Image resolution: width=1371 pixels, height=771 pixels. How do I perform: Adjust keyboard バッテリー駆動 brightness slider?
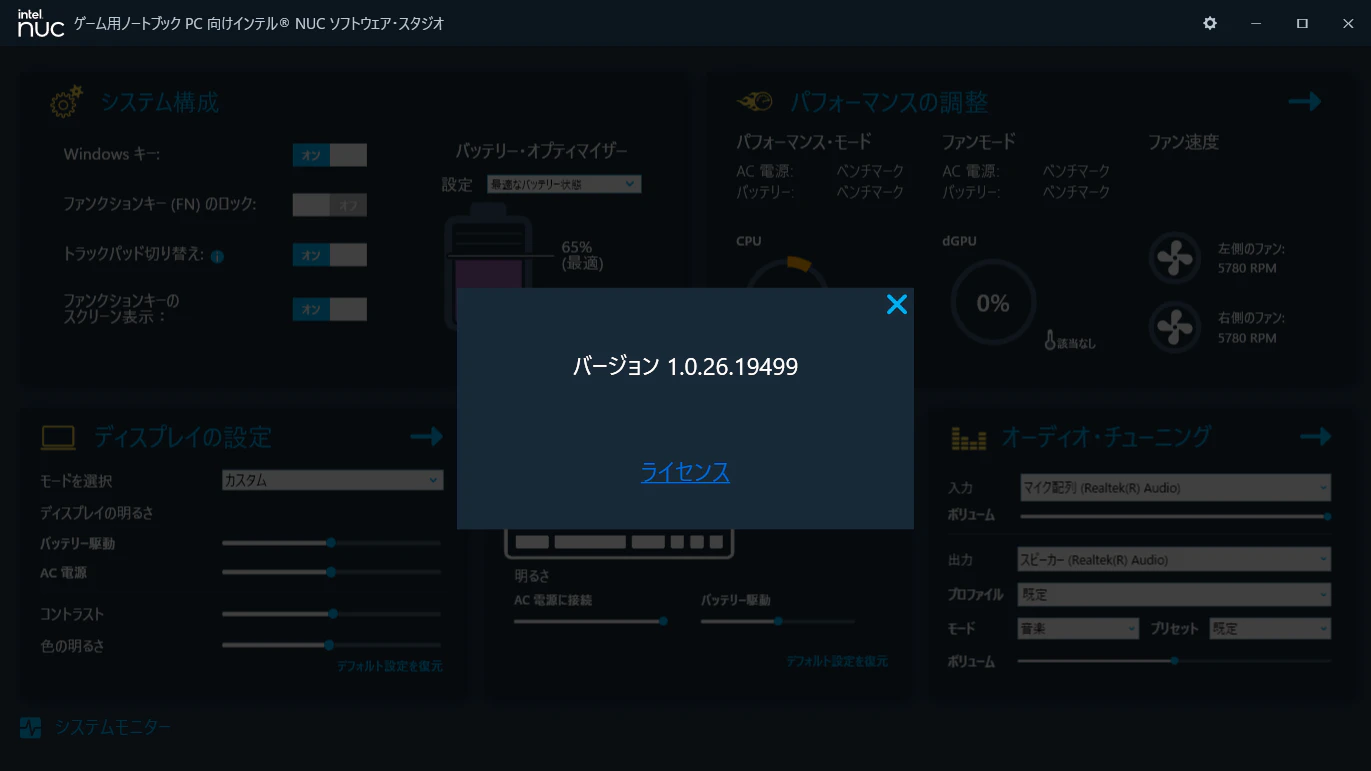778,621
